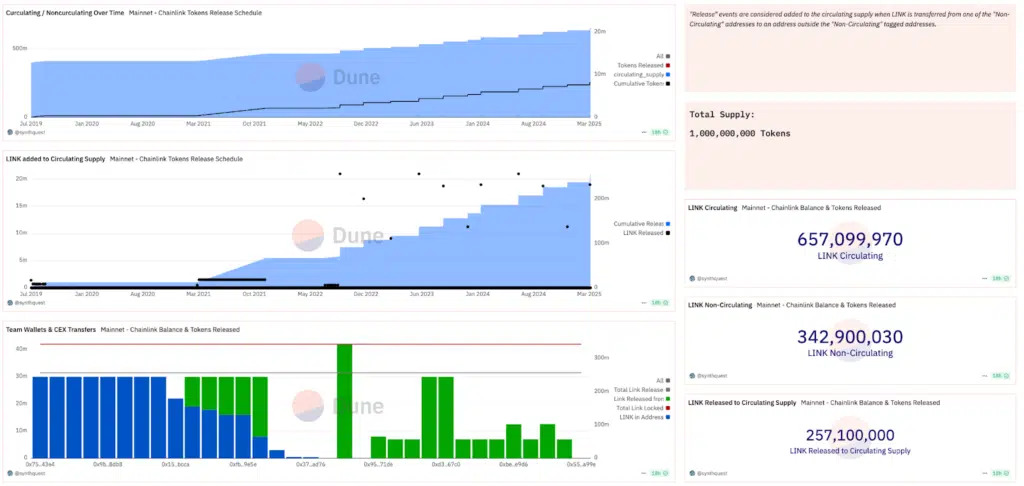Open 'LINK Non-Circulating' card title link
Image resolution: width=1024 pixels, height=486 pixels.
720,305
